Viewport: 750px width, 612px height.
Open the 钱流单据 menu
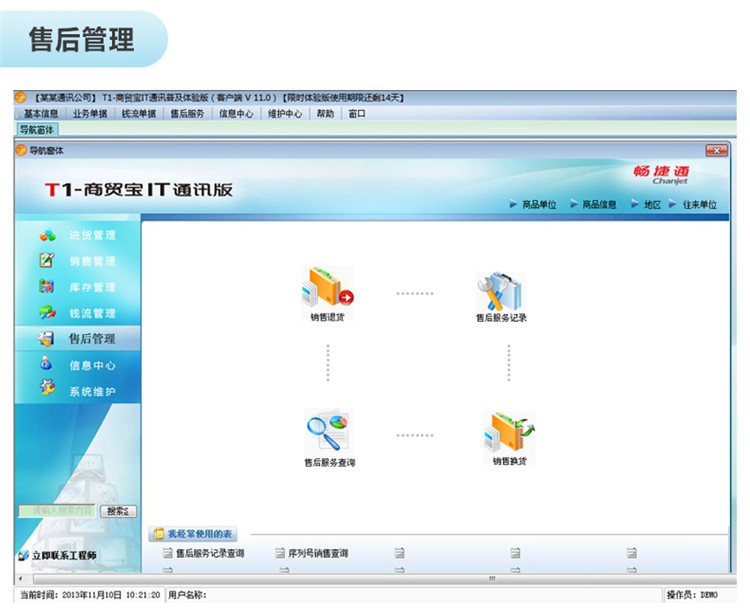[x=139, y=114]
